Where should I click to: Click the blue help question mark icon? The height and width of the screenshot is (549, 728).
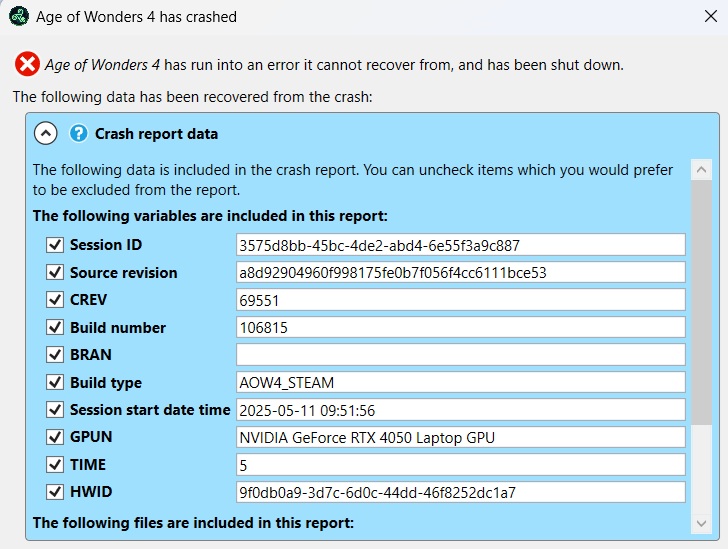coord(79,134)
